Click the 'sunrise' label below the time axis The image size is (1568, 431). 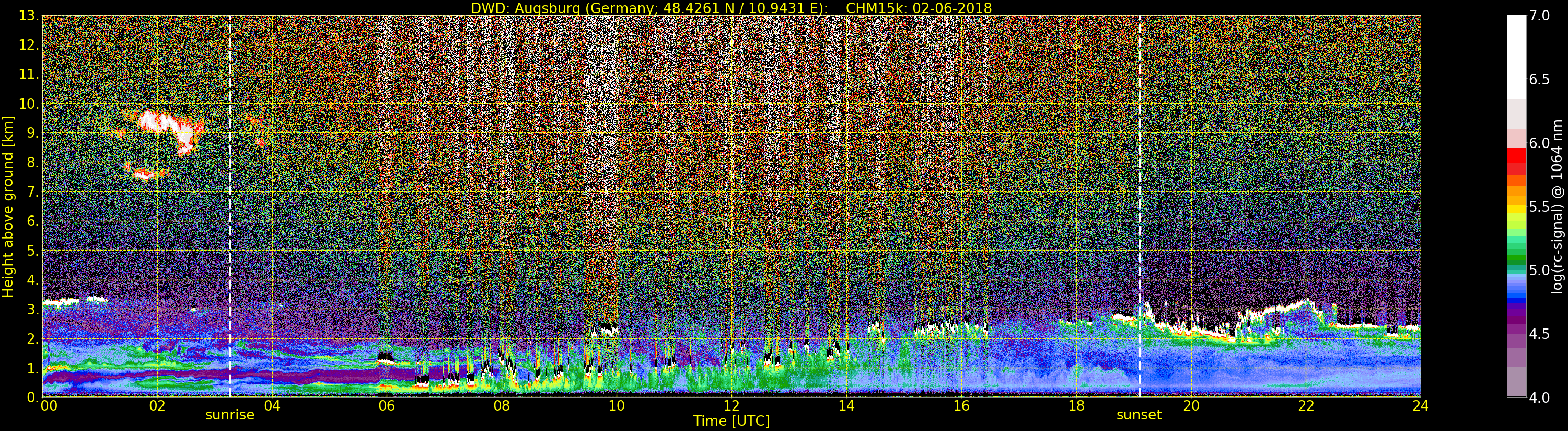pyautogui.click(x=229, y=415)
